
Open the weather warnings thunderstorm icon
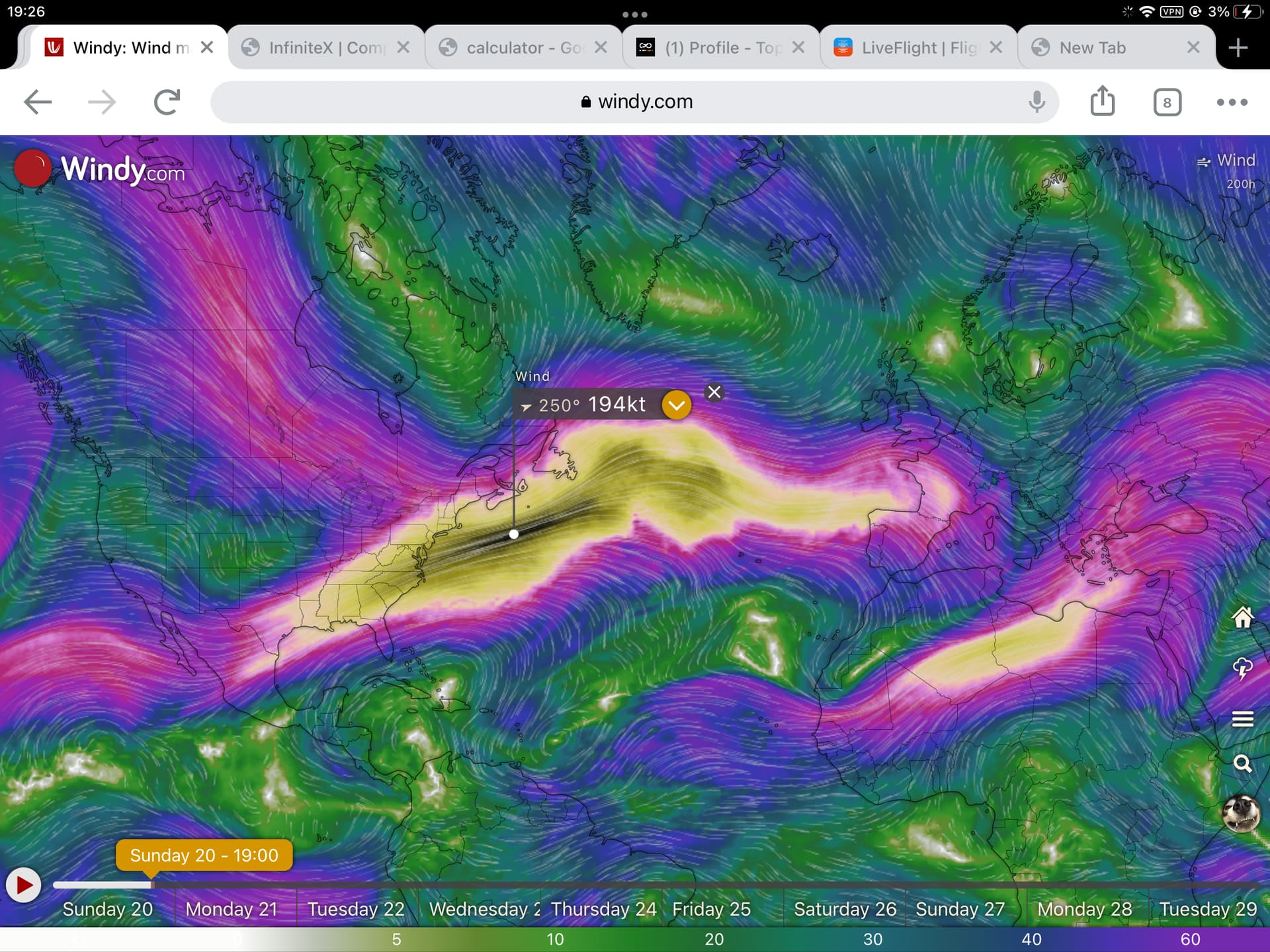(1242, 668)
